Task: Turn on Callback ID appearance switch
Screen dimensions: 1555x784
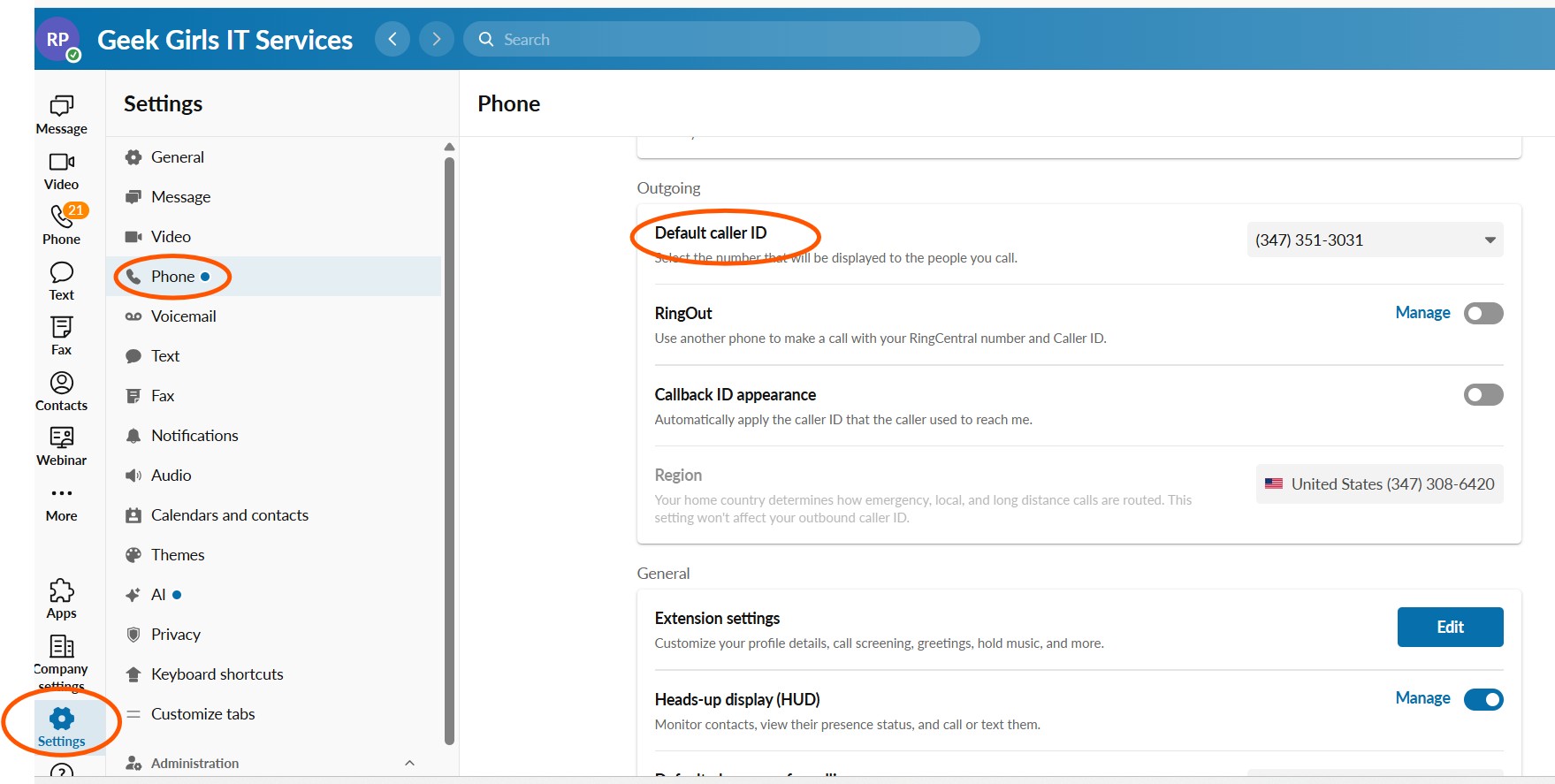Action: coord(1483,395)
